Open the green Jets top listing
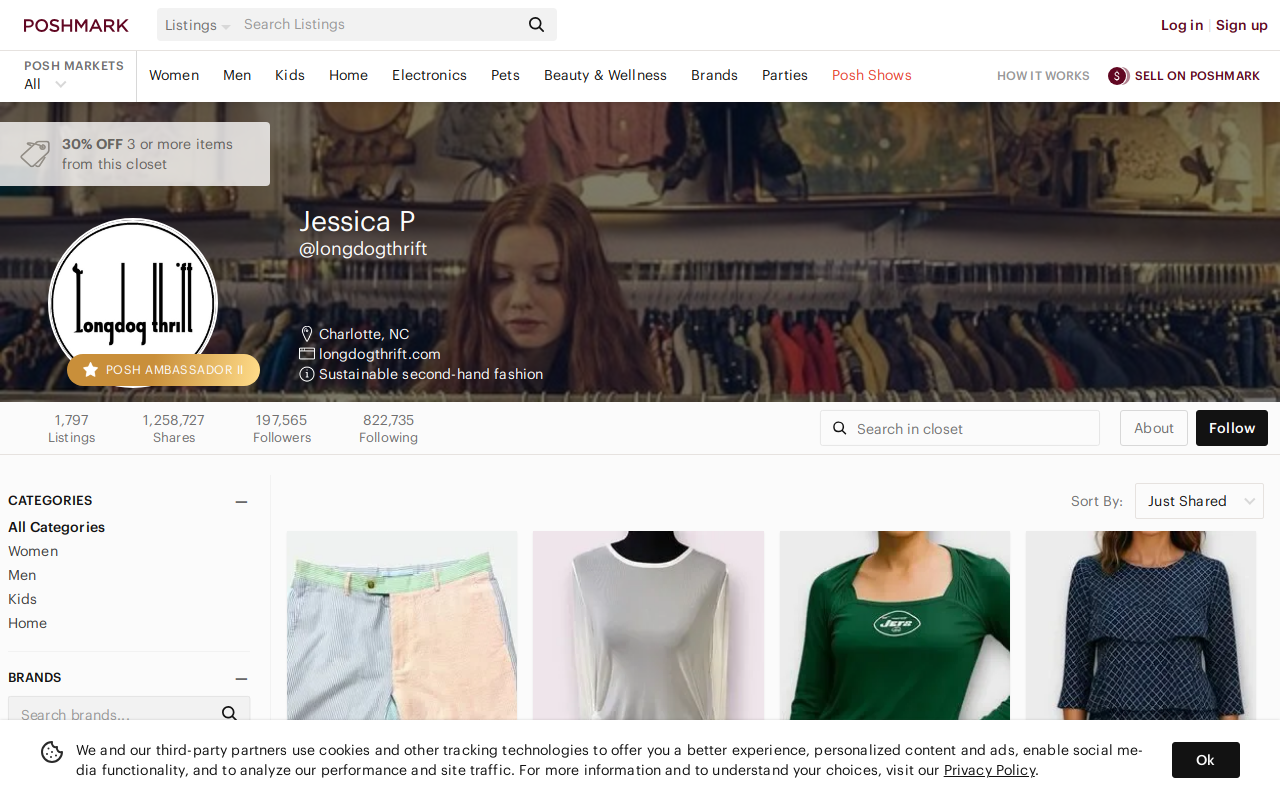 click(895, 625)
